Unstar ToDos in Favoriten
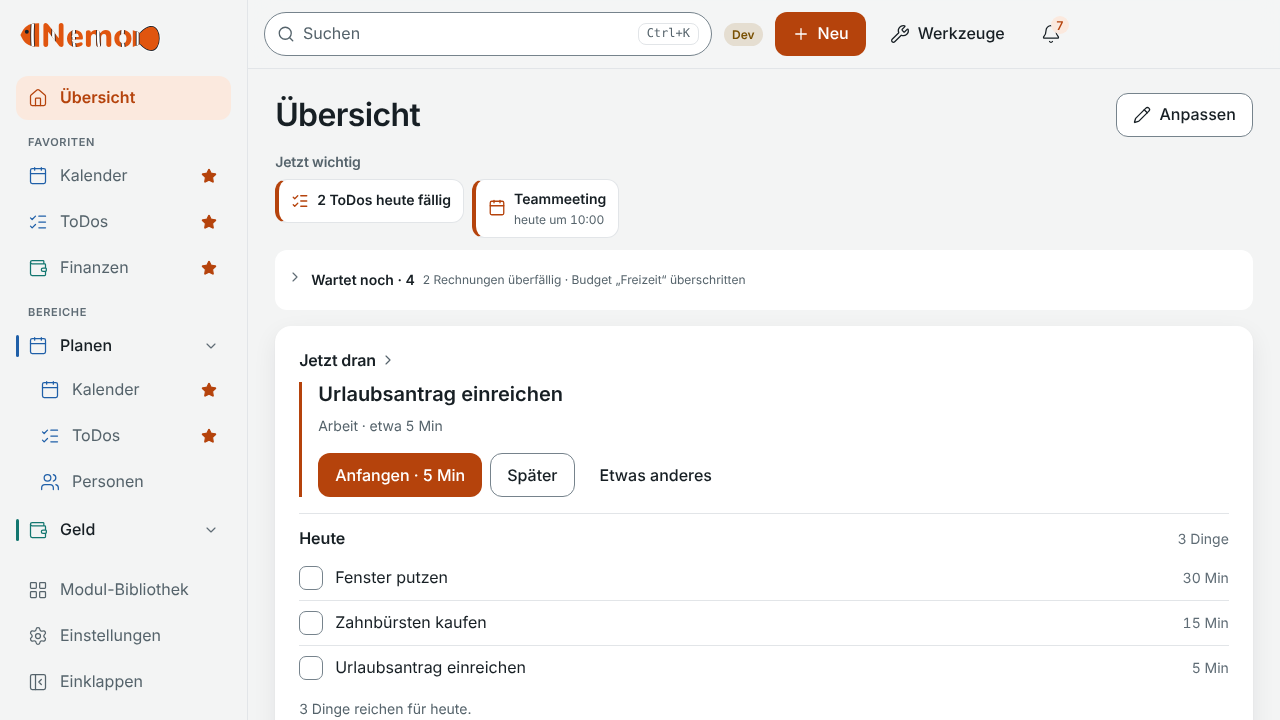 click(209, 222)
